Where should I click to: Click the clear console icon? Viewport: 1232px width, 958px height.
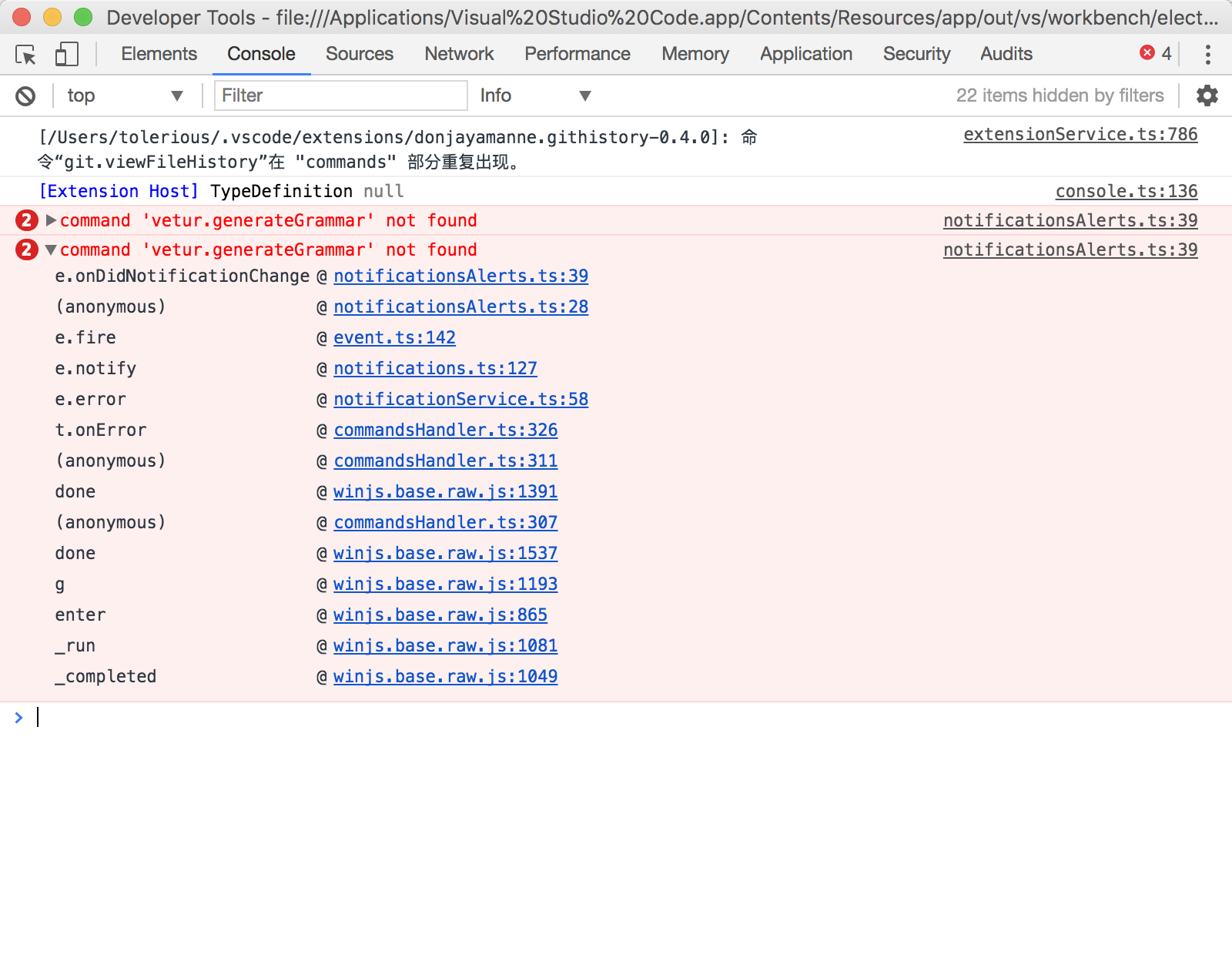click(x=25, y=95)
